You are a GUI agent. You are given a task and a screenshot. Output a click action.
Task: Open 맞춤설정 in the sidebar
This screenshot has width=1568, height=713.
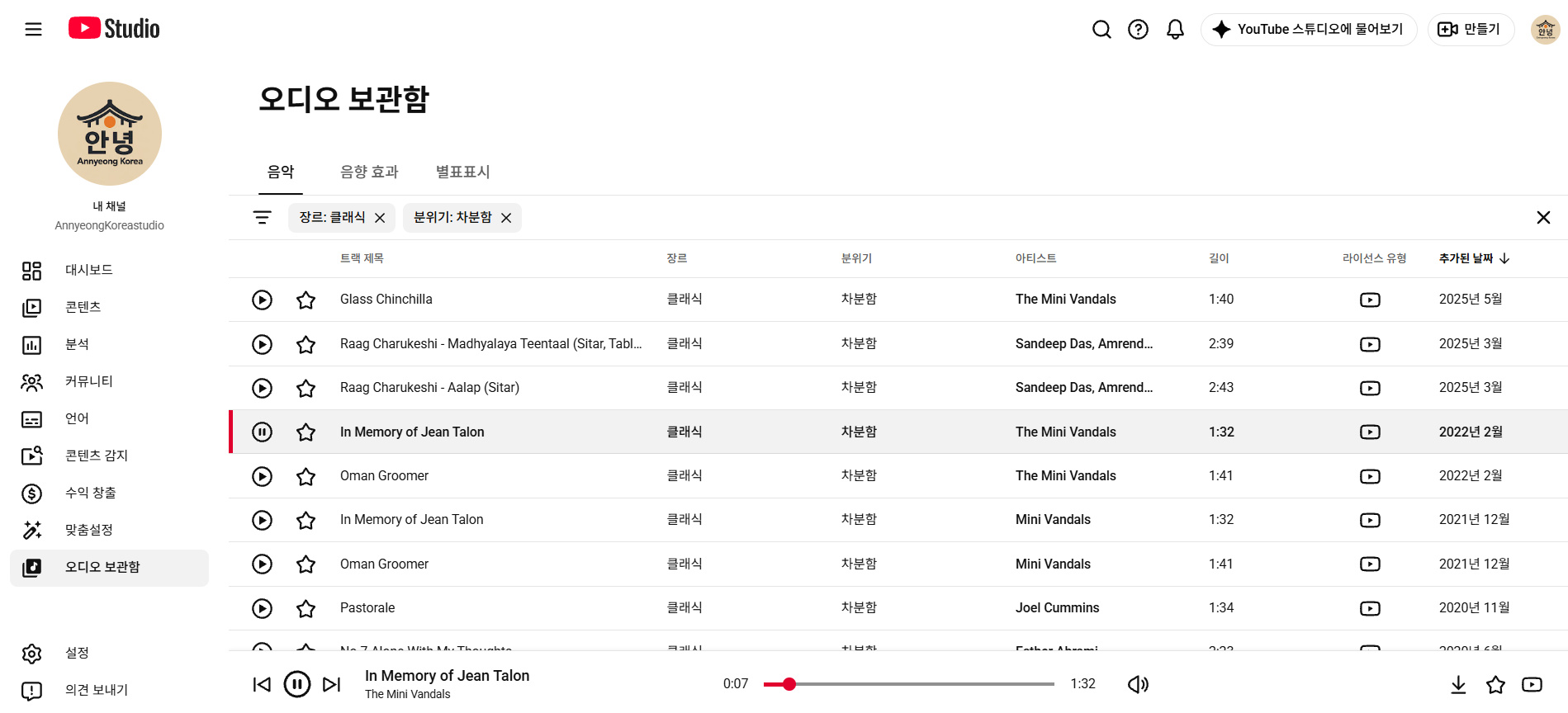click(109, 530)
